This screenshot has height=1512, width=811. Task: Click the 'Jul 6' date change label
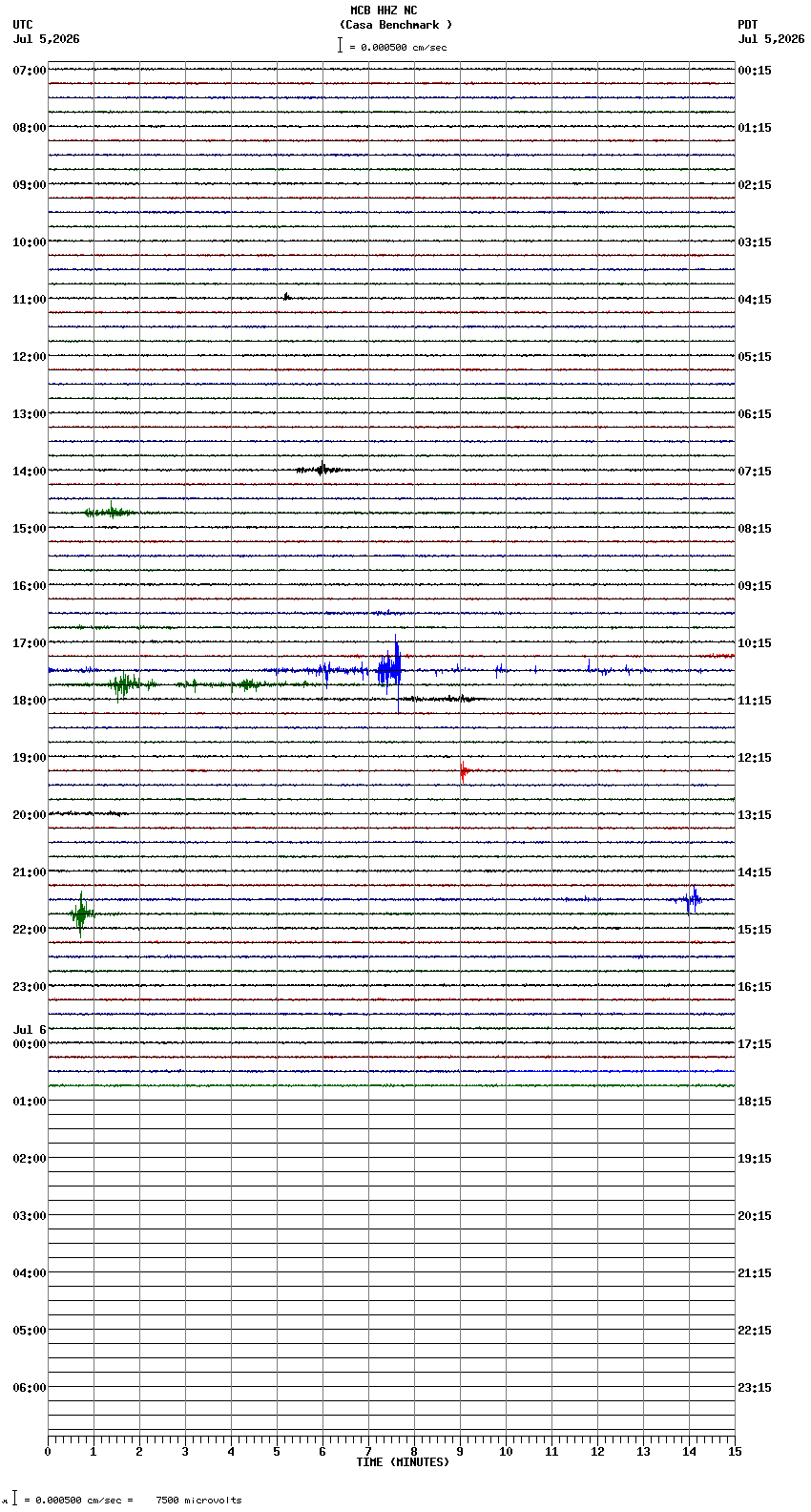tap(30, 1030)
